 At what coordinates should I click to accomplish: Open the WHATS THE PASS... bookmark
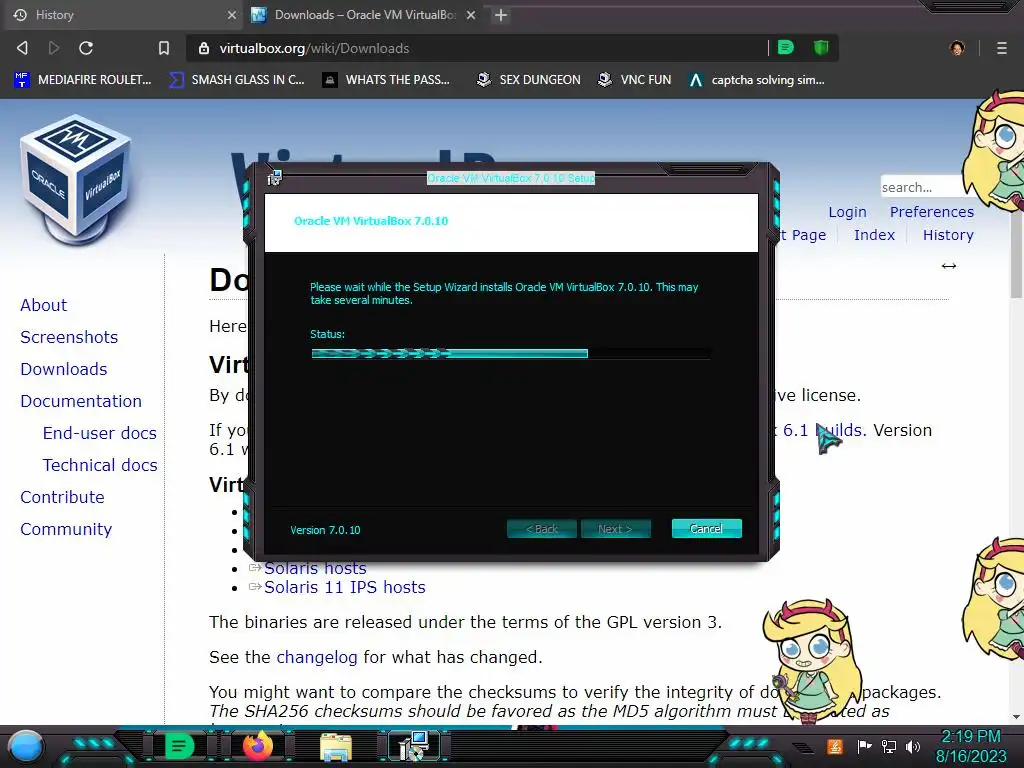[x=386, y=80]
